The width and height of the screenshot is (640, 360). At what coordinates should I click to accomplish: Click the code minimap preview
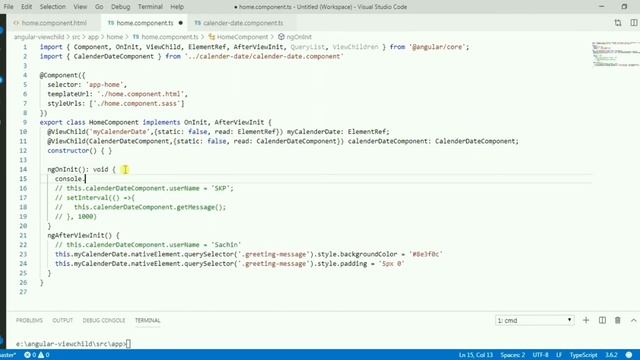click(616, 54)
